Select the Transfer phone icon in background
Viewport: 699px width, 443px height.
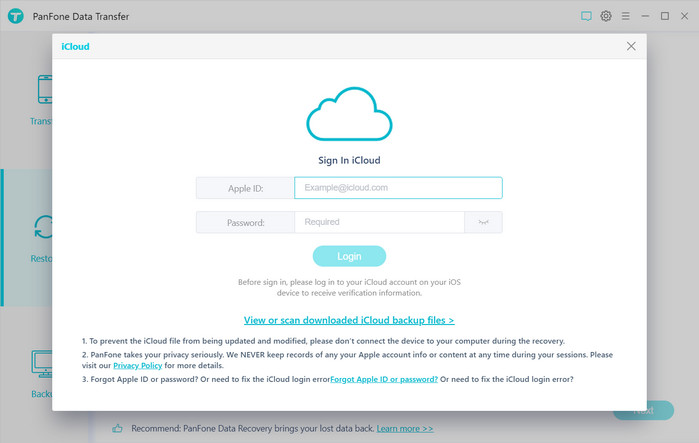45,89
